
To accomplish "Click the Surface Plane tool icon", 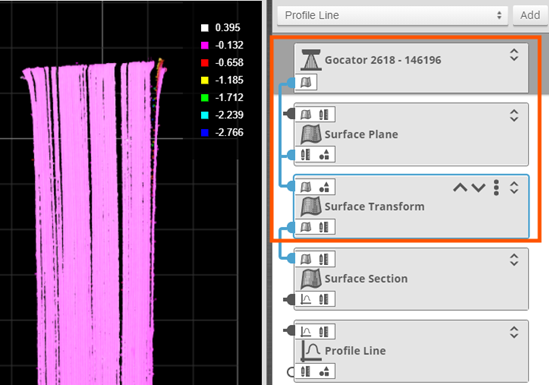I will (x=311, y=134).
